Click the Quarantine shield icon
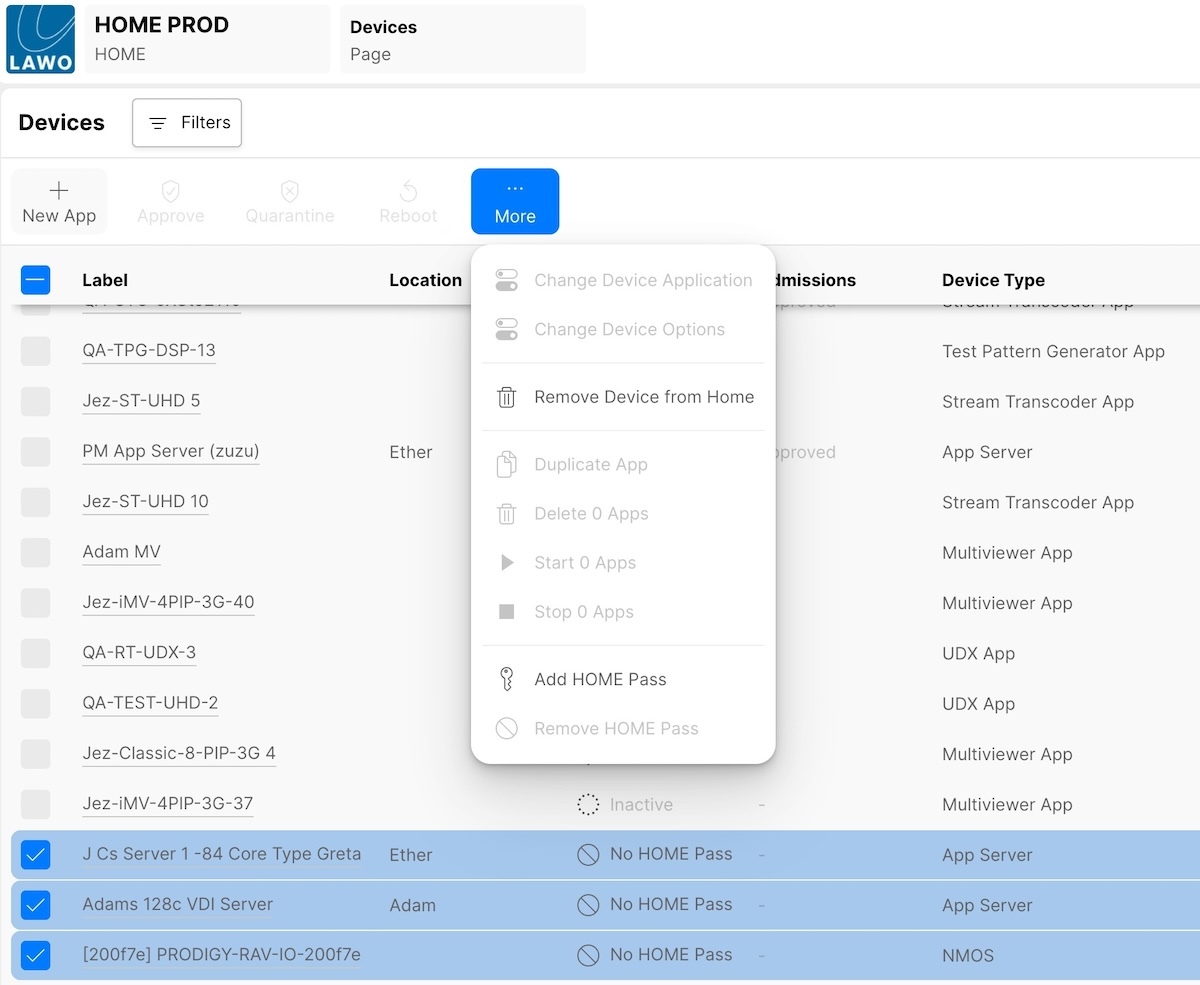This screenshot has width=1200, height=985. (x=290, y=191)
